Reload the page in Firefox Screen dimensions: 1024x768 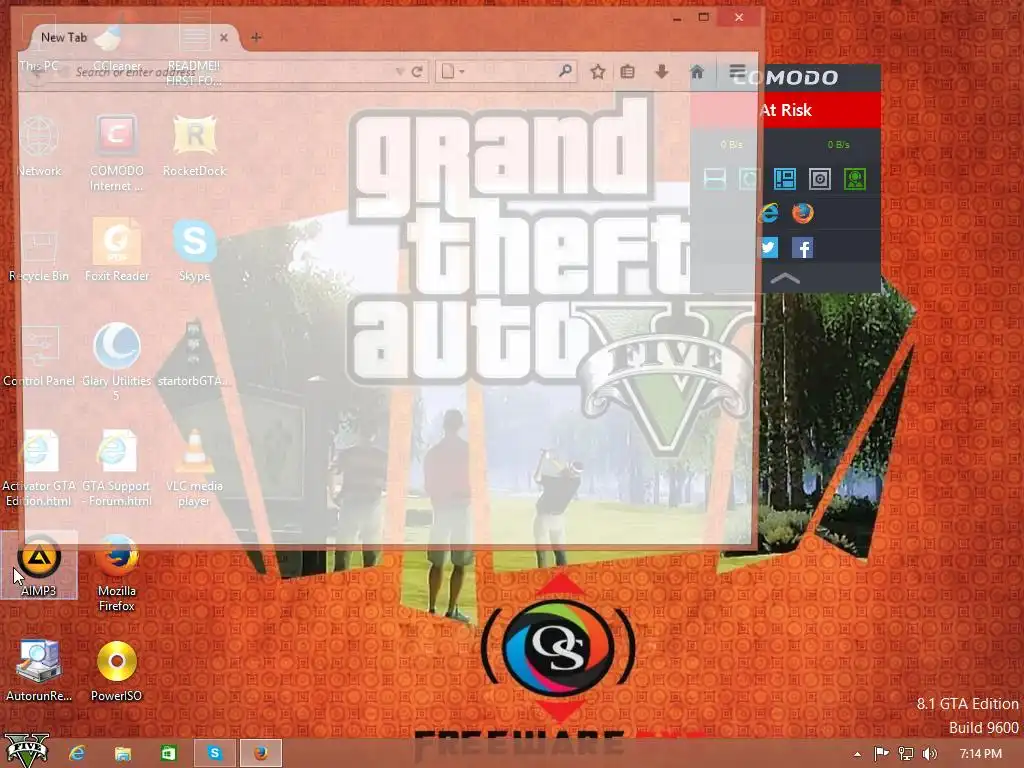417,71
